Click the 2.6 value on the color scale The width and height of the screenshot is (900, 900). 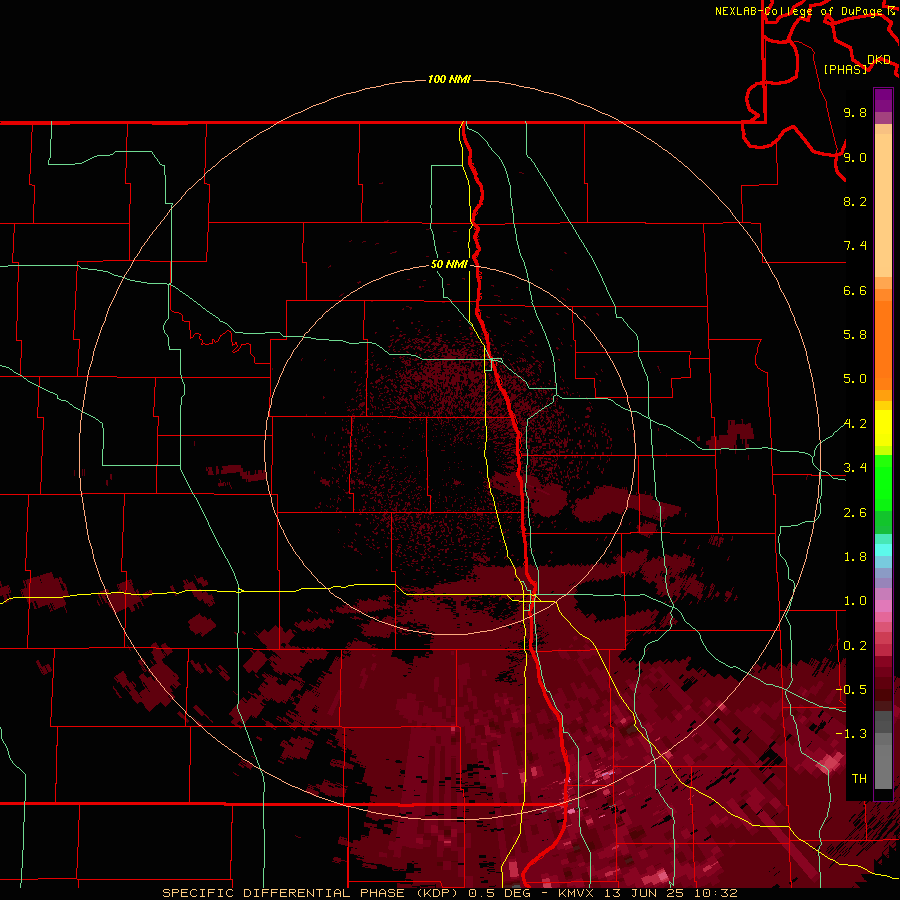[855, 513]
